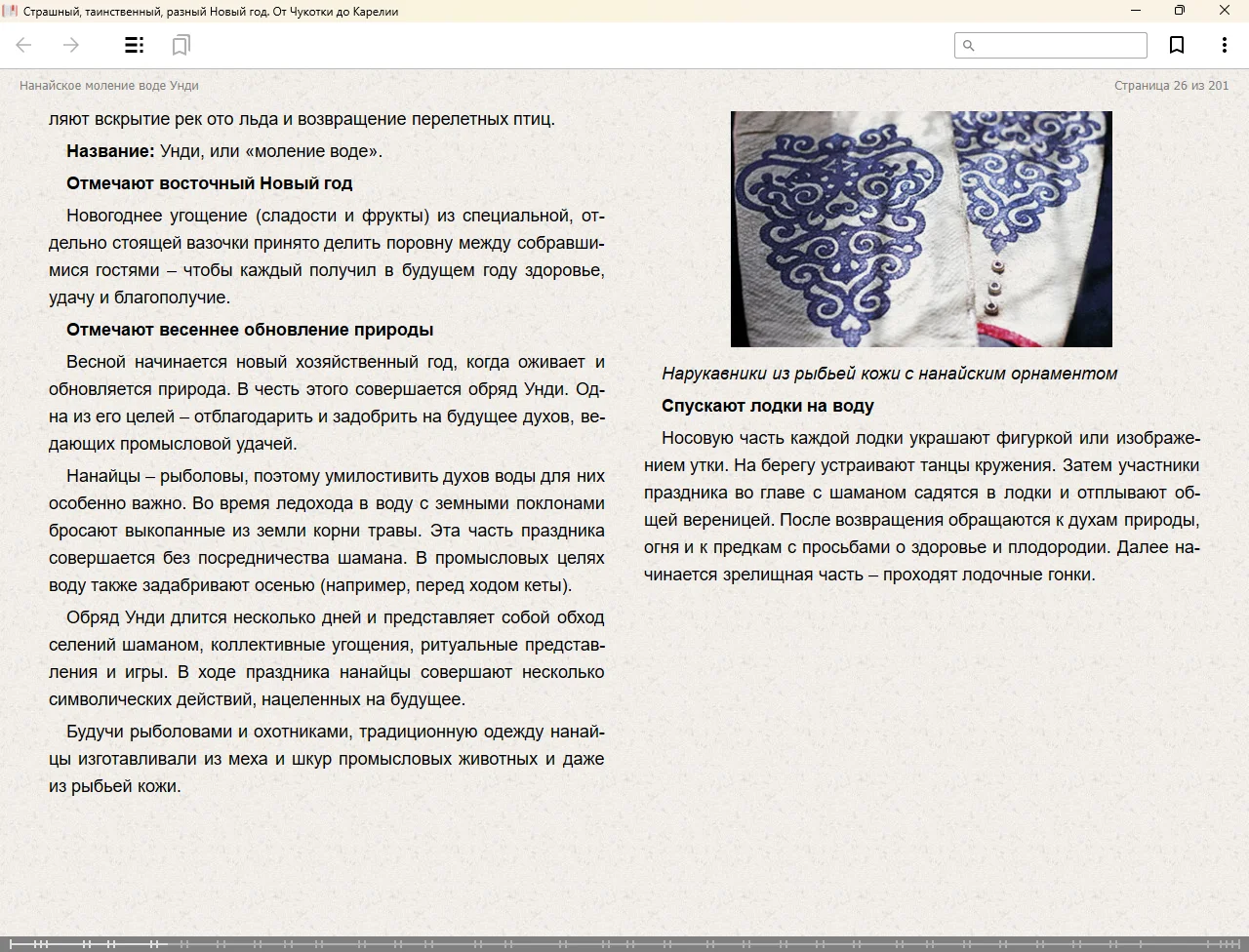1249x952 pixels.
Task: Click the 'Страница 26 из 201' page indicator
Action: pyautogui.click(x=1171, y=86)
